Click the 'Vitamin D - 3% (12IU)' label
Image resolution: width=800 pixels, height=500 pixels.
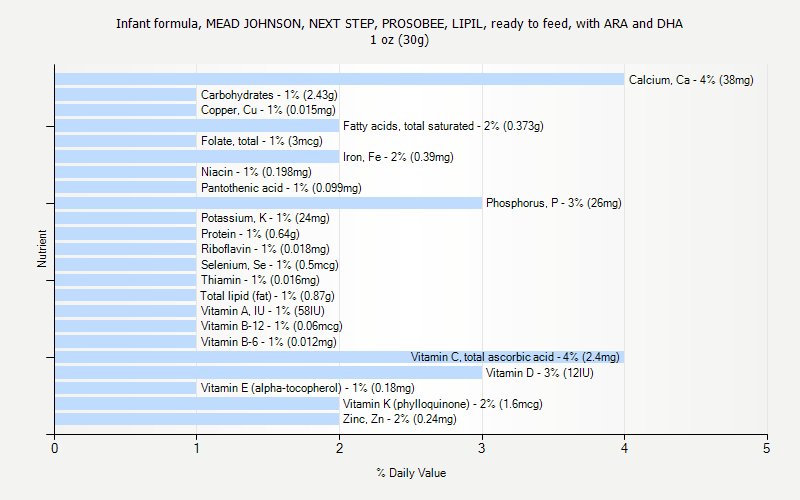539,373
